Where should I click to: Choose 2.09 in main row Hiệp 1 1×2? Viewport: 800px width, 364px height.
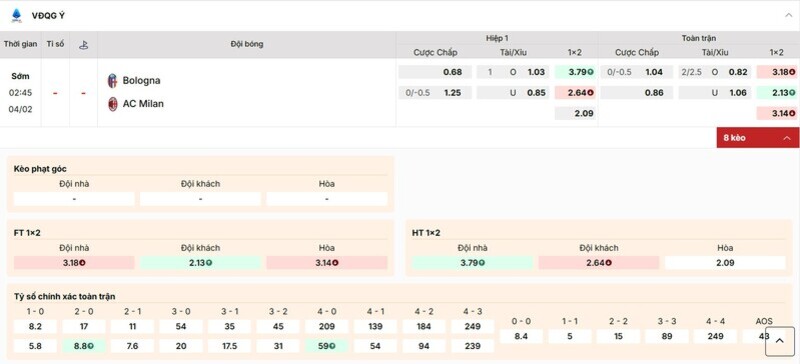[x=575, y=113]
